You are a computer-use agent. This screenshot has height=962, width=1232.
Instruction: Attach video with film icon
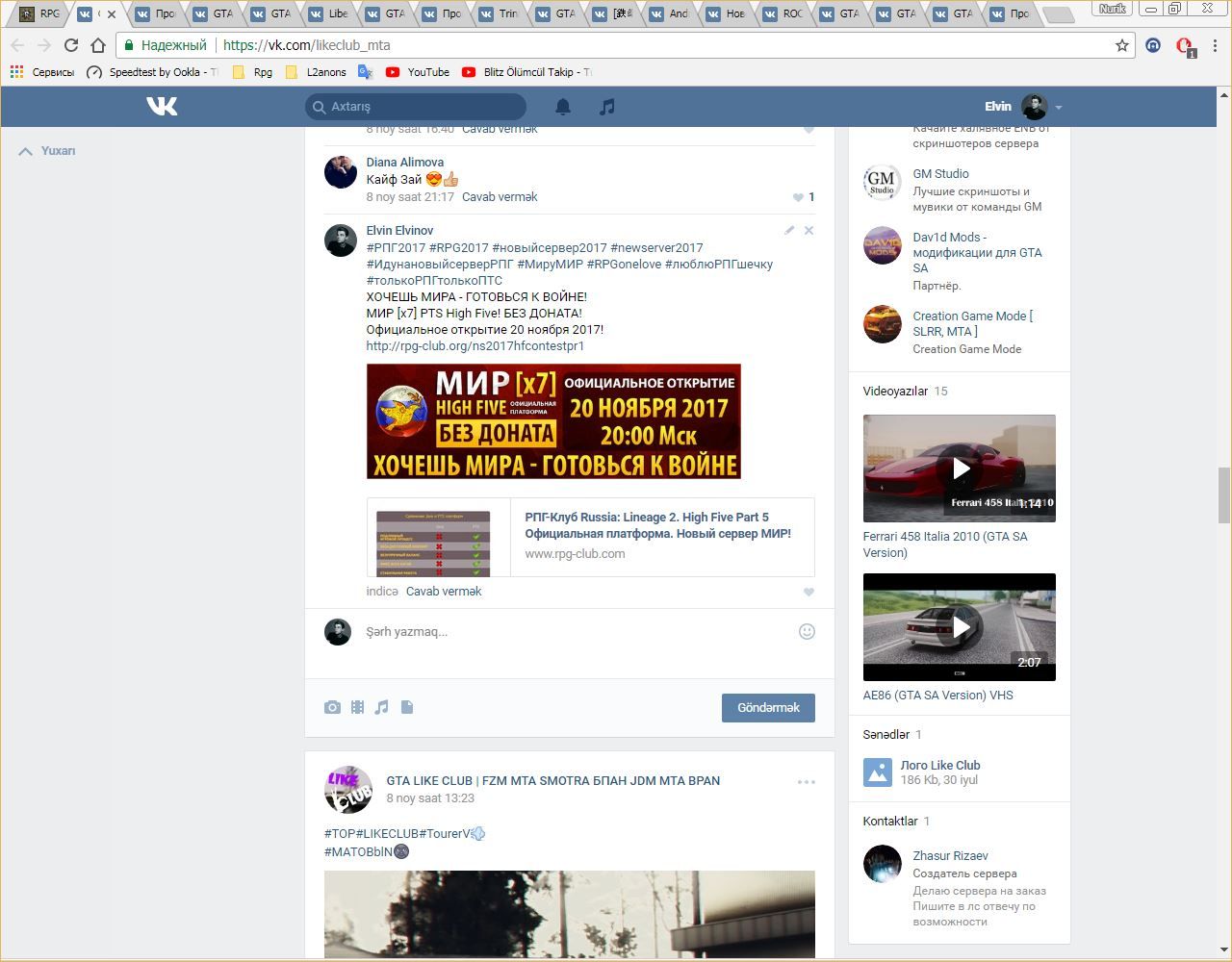point(357,707)
